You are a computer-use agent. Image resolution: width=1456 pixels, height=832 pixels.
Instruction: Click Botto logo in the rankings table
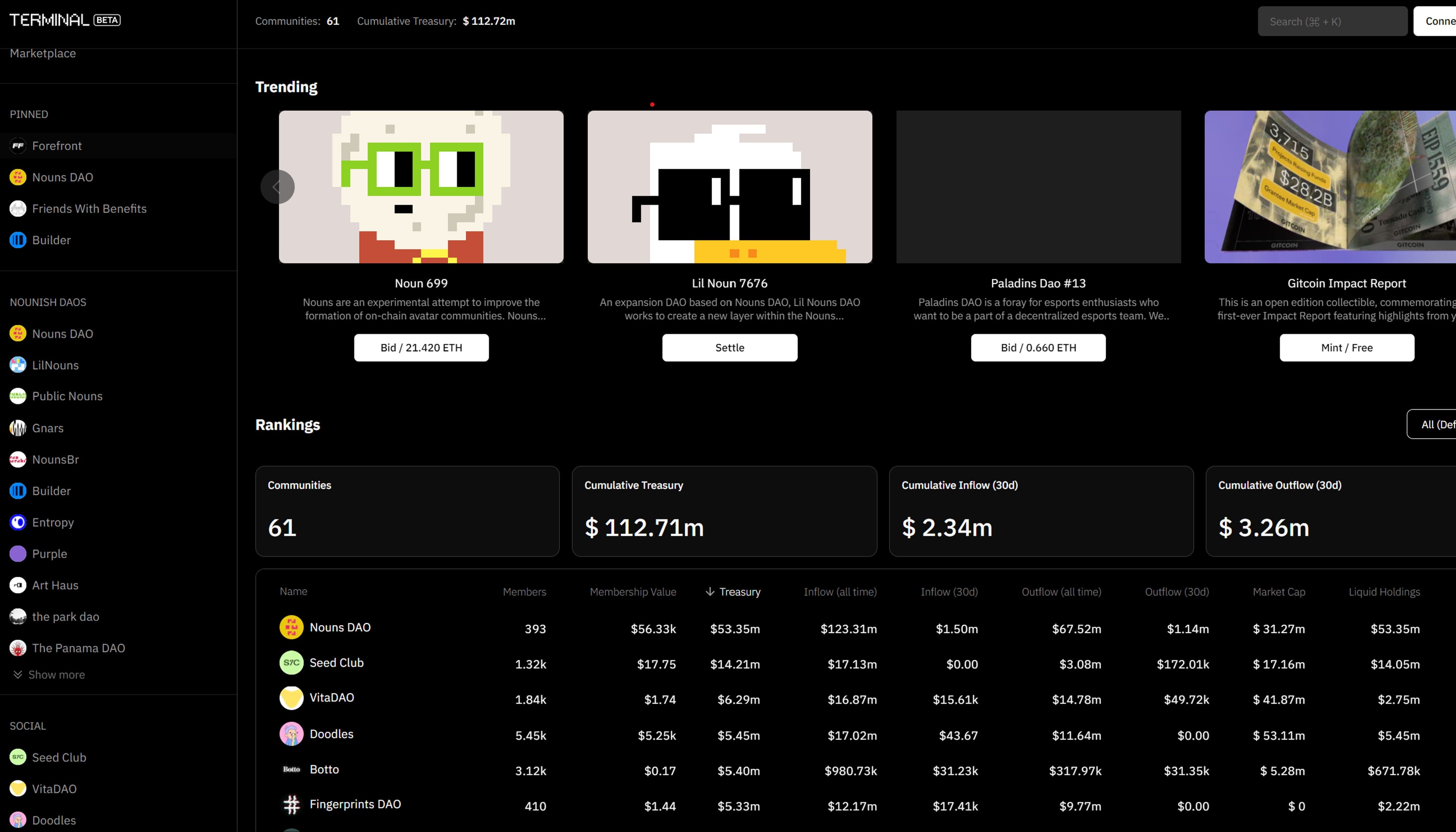tap(292, 770)
